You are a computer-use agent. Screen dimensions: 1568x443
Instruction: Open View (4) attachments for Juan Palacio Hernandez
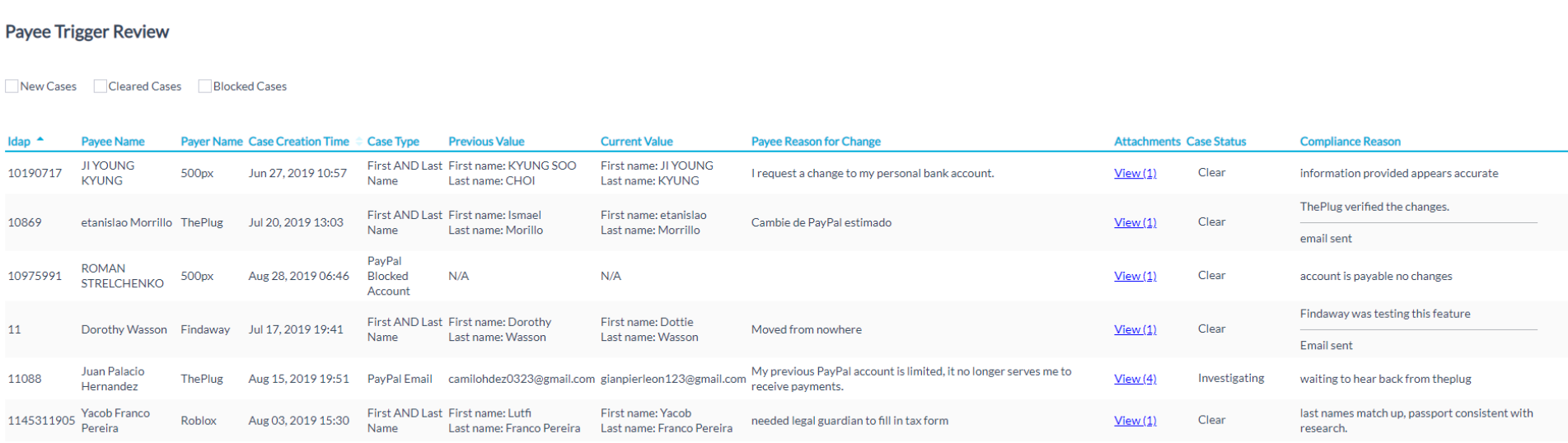coord(1135,379)
